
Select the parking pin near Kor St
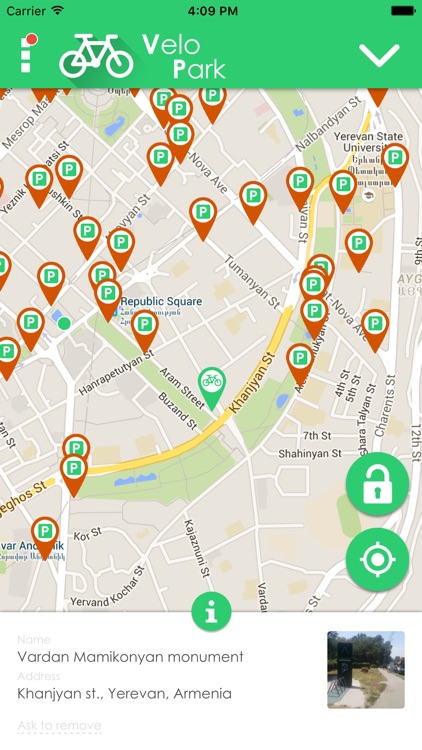tap(45, 538)
